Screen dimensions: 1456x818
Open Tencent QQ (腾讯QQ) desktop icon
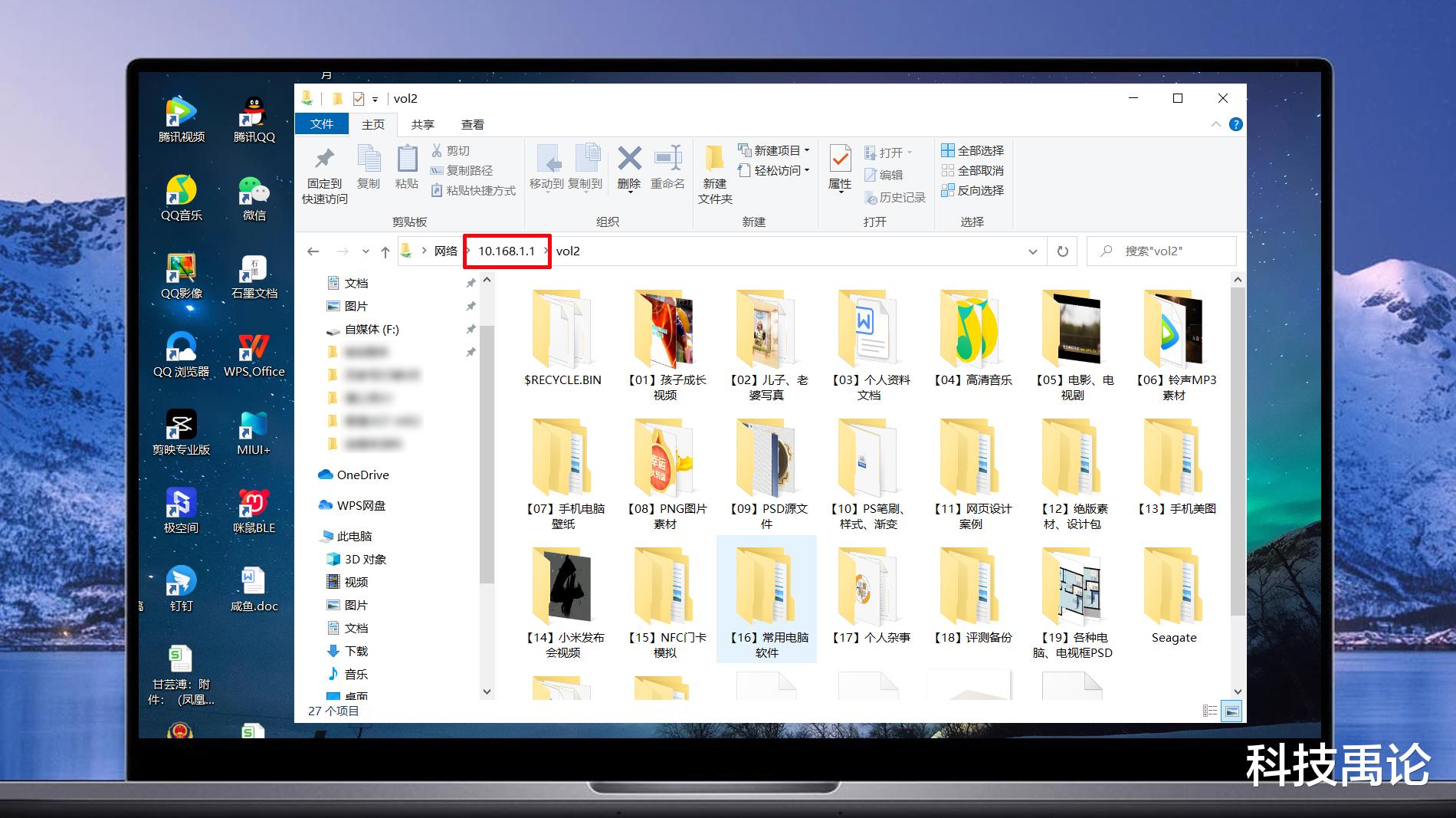point(254,120)
